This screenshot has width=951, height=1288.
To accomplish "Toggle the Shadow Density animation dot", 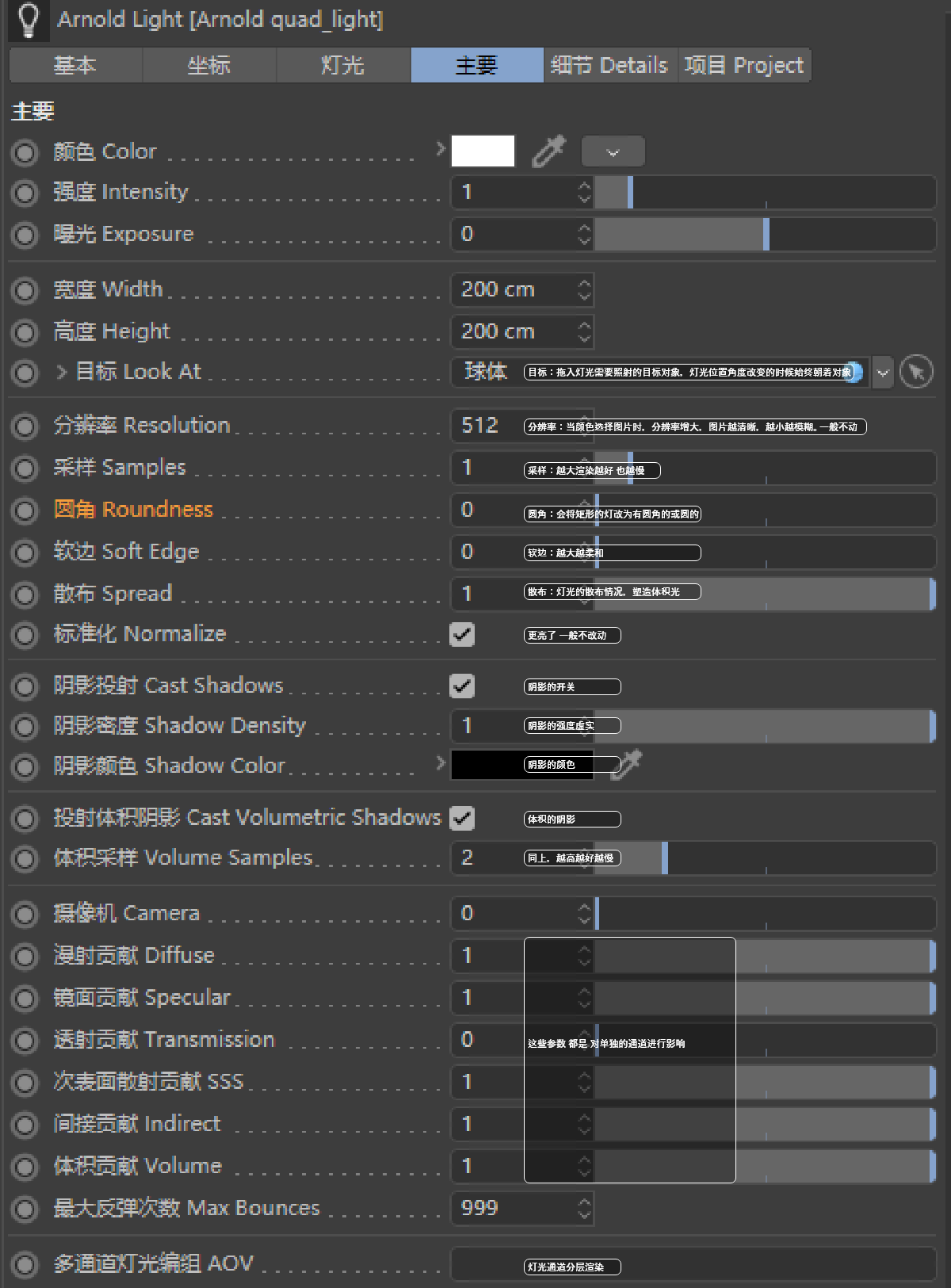I will (25, 727).
